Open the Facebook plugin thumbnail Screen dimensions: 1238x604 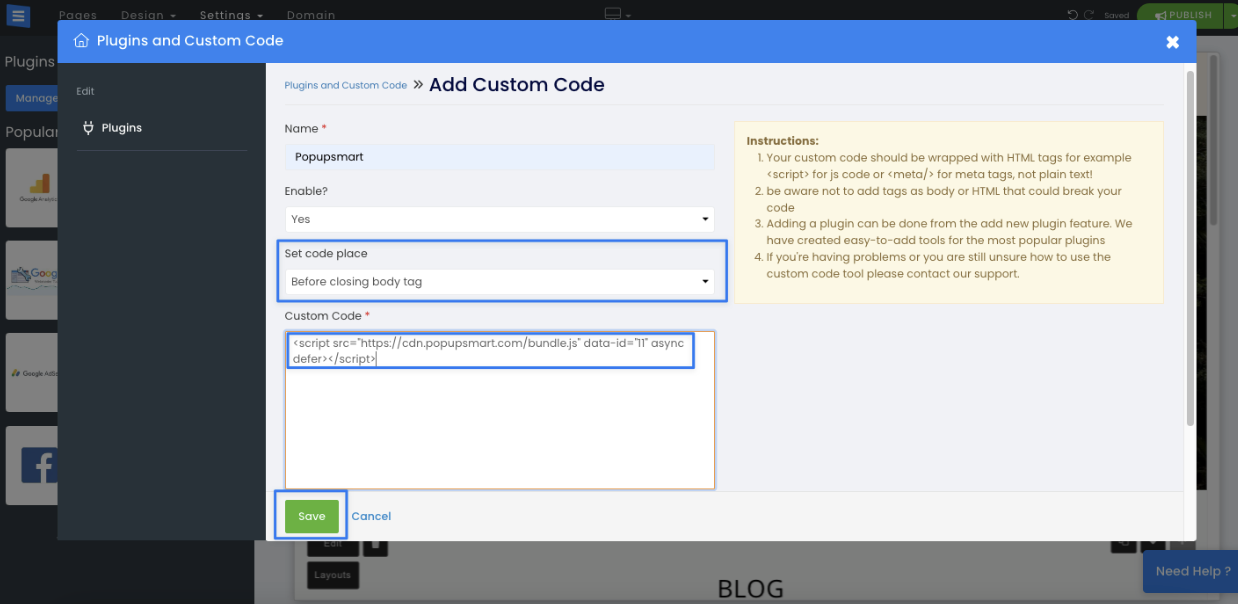point(31,465)
